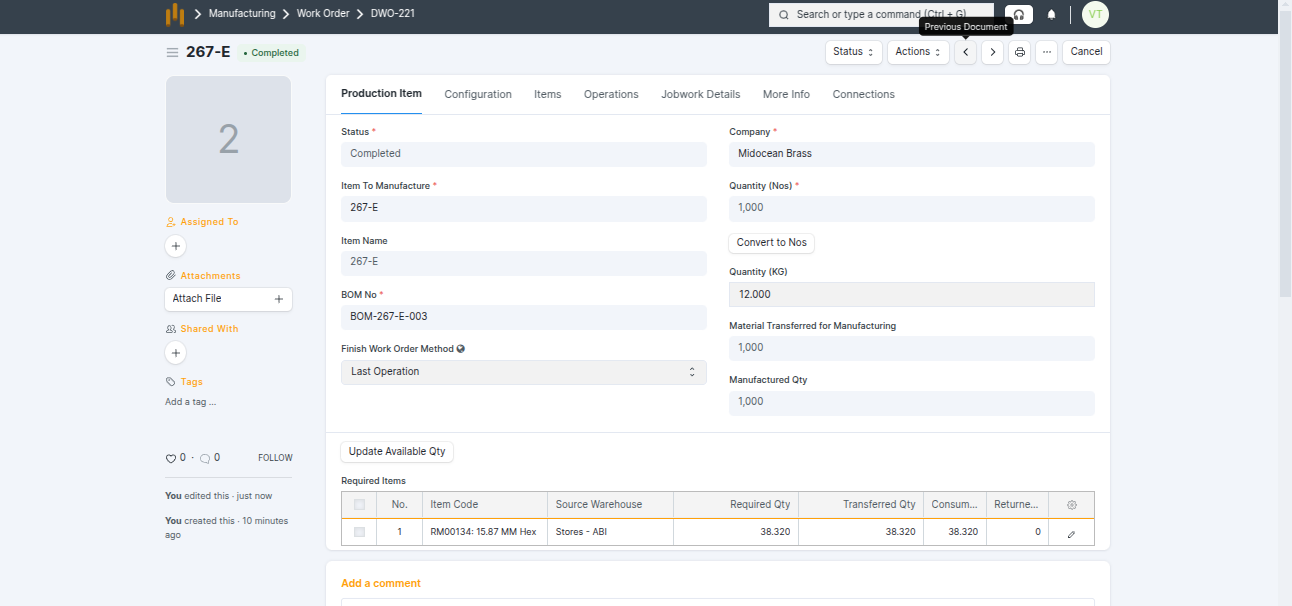Toggle sidebar with hamburger menu icon
Screen dimensions: 1292x606
(172, 52)
